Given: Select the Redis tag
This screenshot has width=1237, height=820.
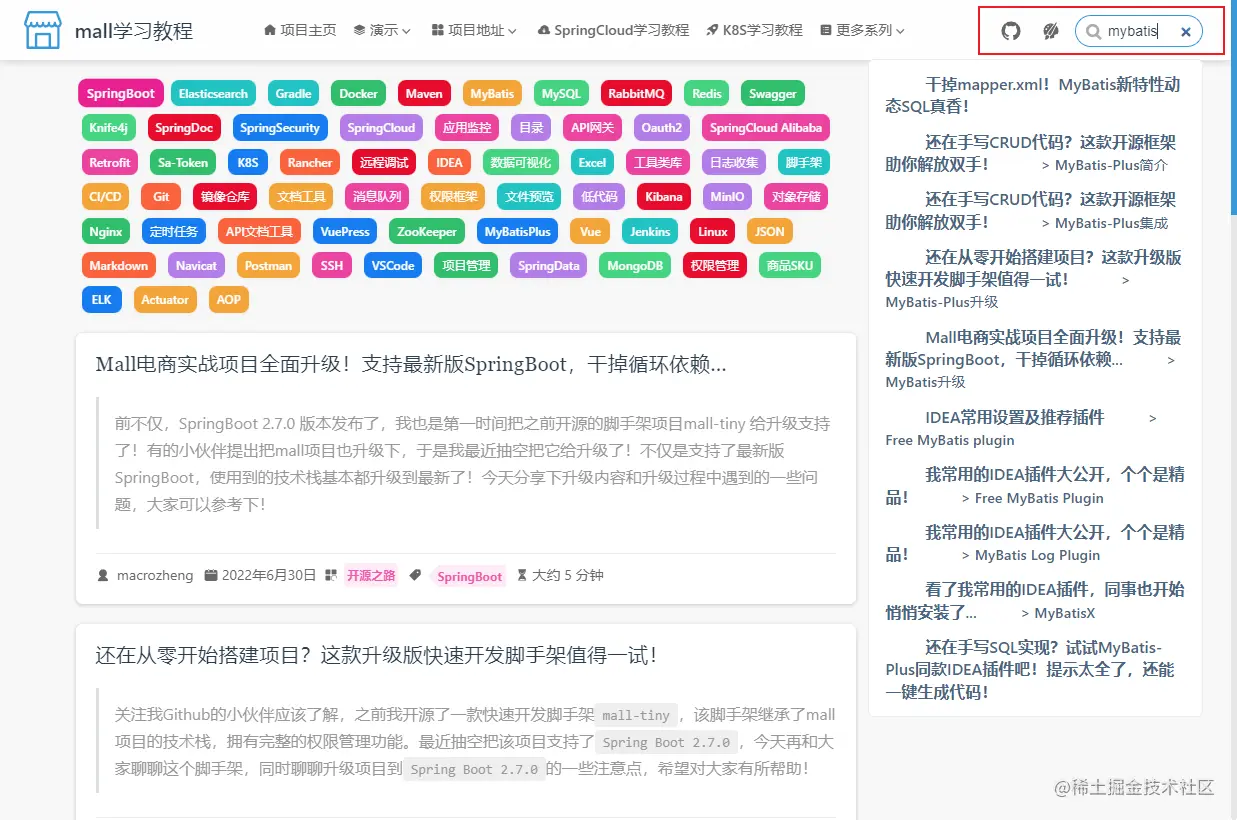Looking at the screenshot, I should pyautogui.click(x=707, y=93).
